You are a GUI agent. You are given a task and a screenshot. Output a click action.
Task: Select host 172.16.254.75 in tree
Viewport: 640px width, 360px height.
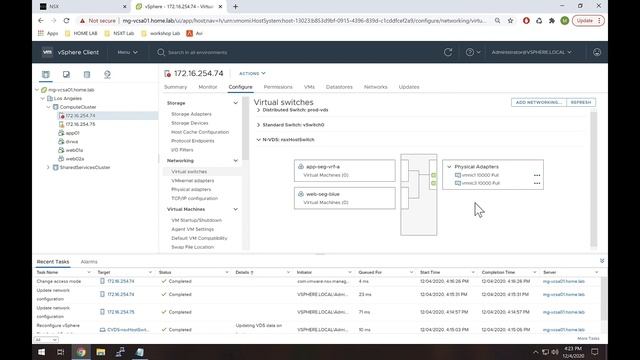point(80,124)
